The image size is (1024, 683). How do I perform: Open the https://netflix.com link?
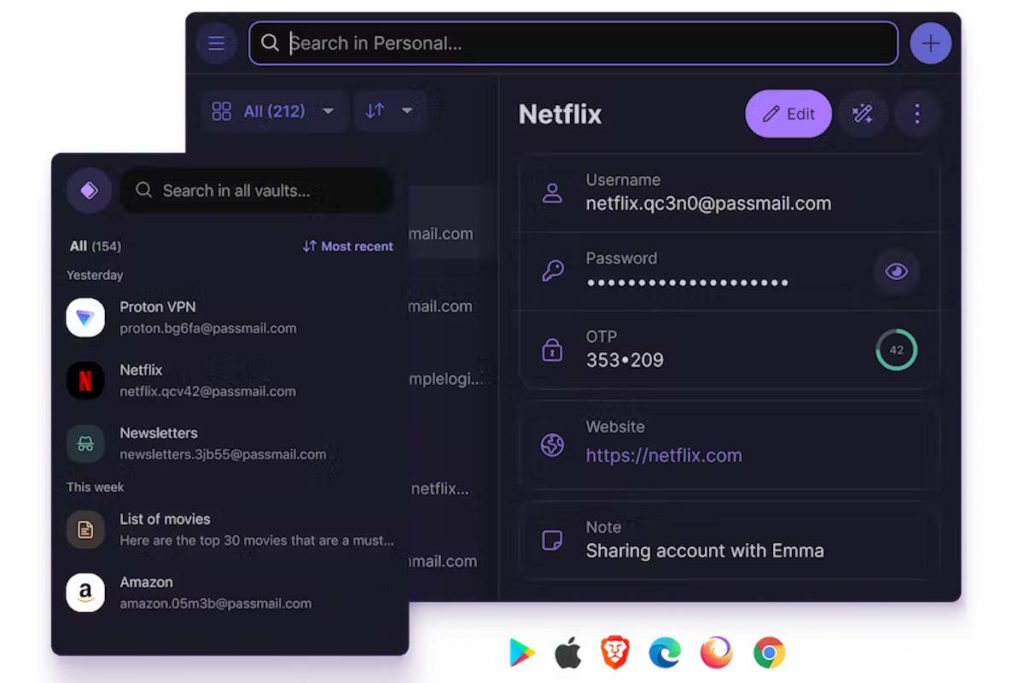click(x=664, y=455)
